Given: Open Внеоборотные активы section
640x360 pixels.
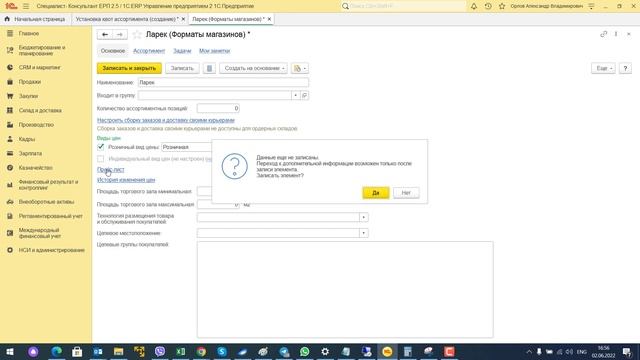Looking at the screenshot, I should (x=46, y=202).
